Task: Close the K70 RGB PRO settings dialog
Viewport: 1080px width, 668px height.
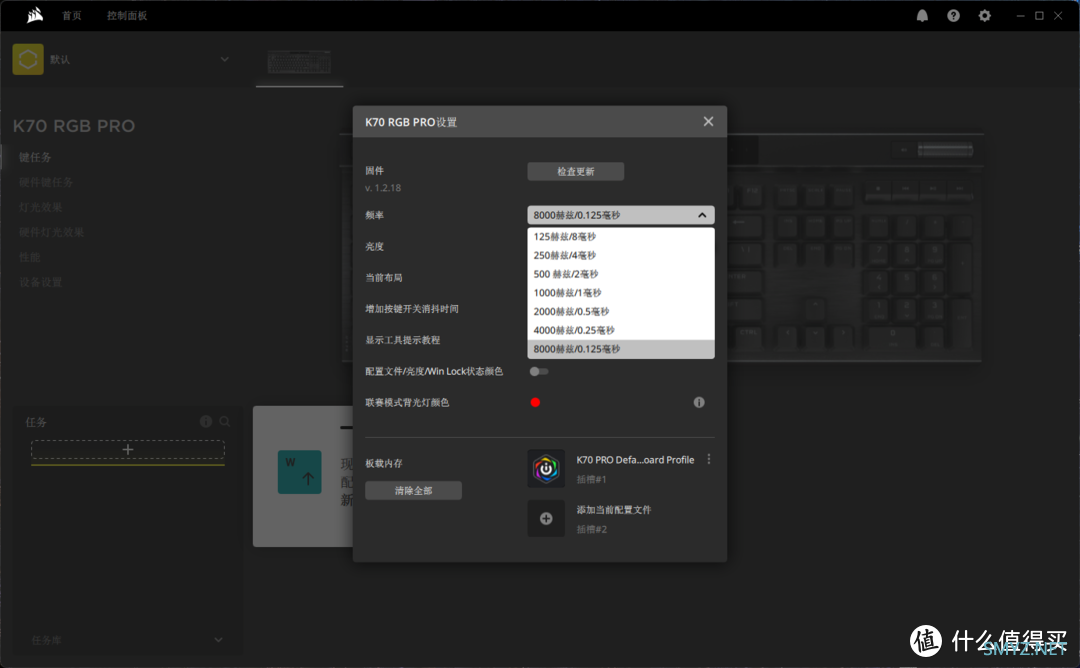Action: click(x=708, y=121)
